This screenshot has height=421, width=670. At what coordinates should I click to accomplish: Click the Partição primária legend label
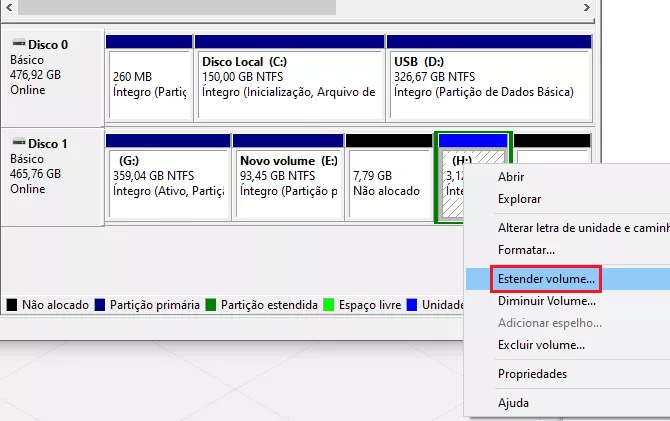[155, 305]
